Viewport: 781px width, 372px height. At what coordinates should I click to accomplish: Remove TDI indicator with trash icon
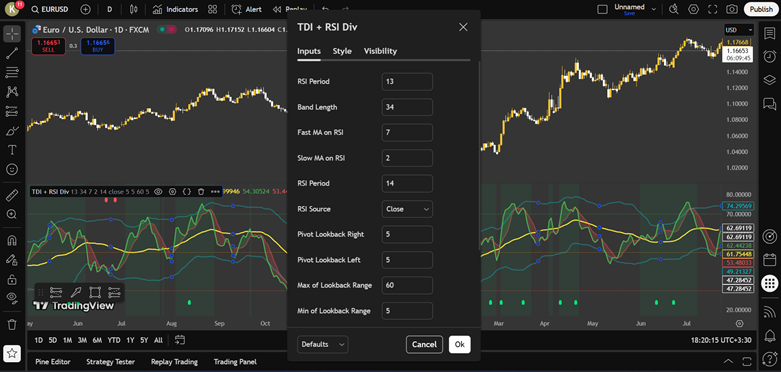[x=201, y=191]
